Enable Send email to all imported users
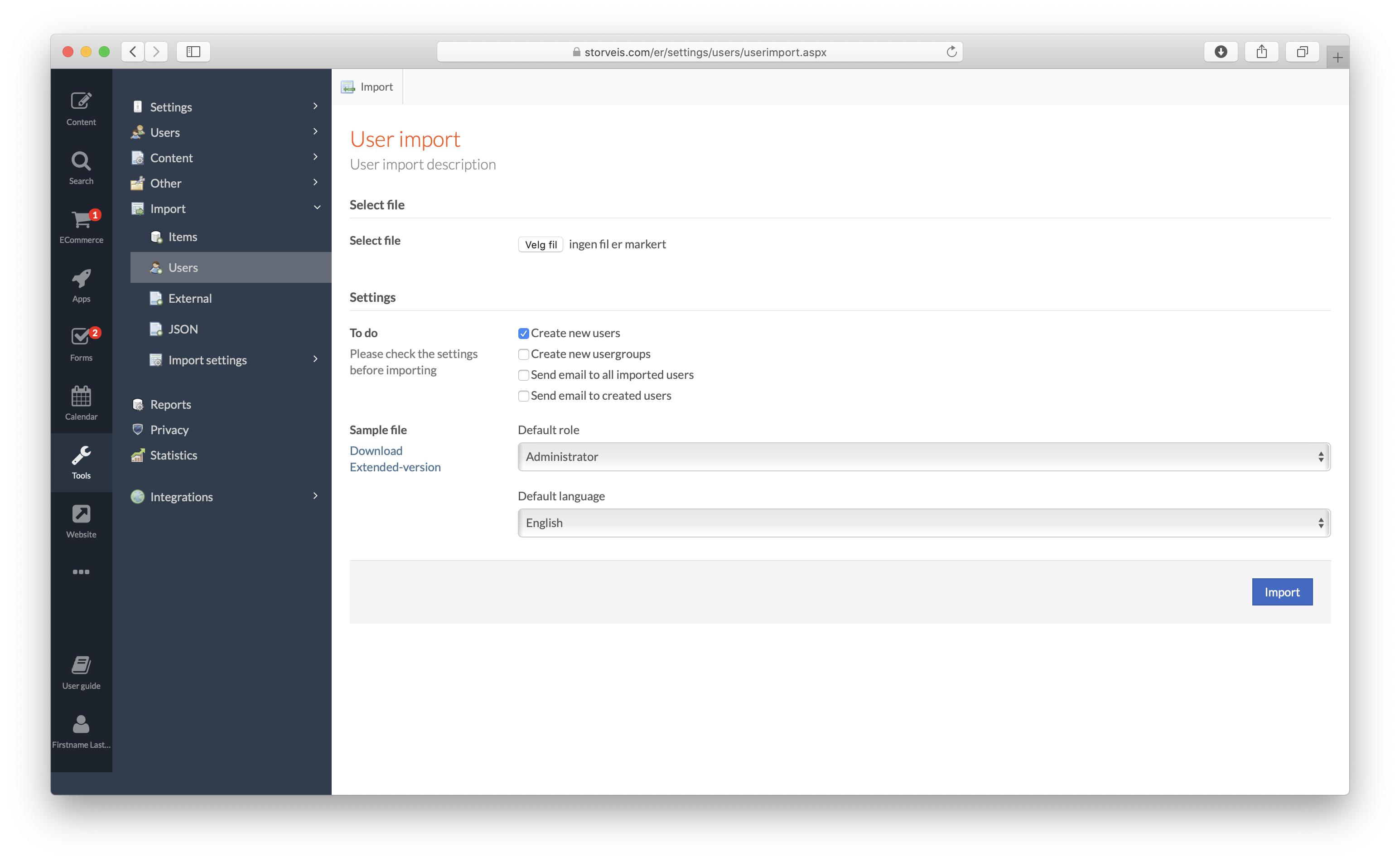1400x862 pixels. pyautogui.click(x=523, y=375)
